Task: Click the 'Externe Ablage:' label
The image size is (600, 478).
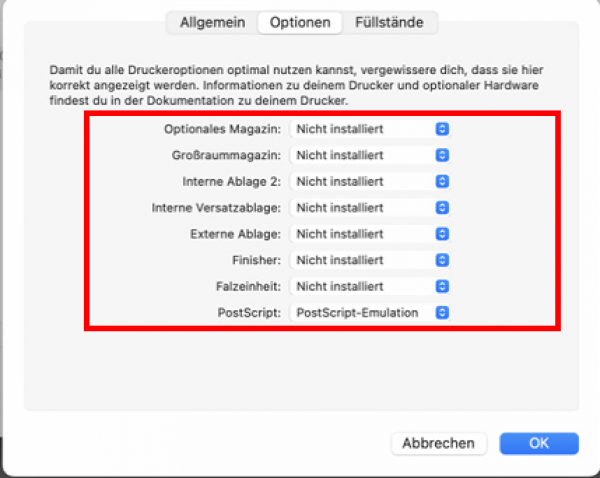Action: [x=235, y=234]
